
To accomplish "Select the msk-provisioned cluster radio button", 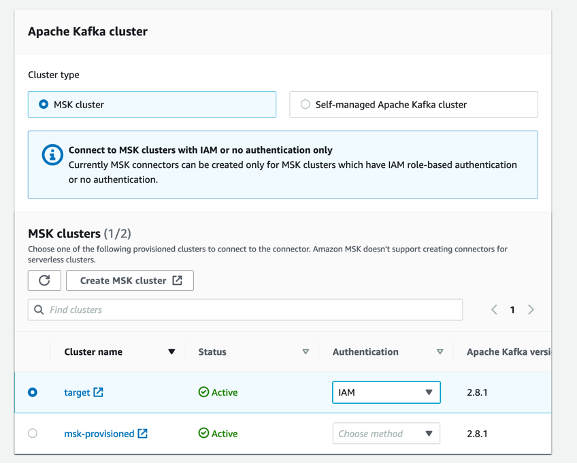I will click(33, 433).
